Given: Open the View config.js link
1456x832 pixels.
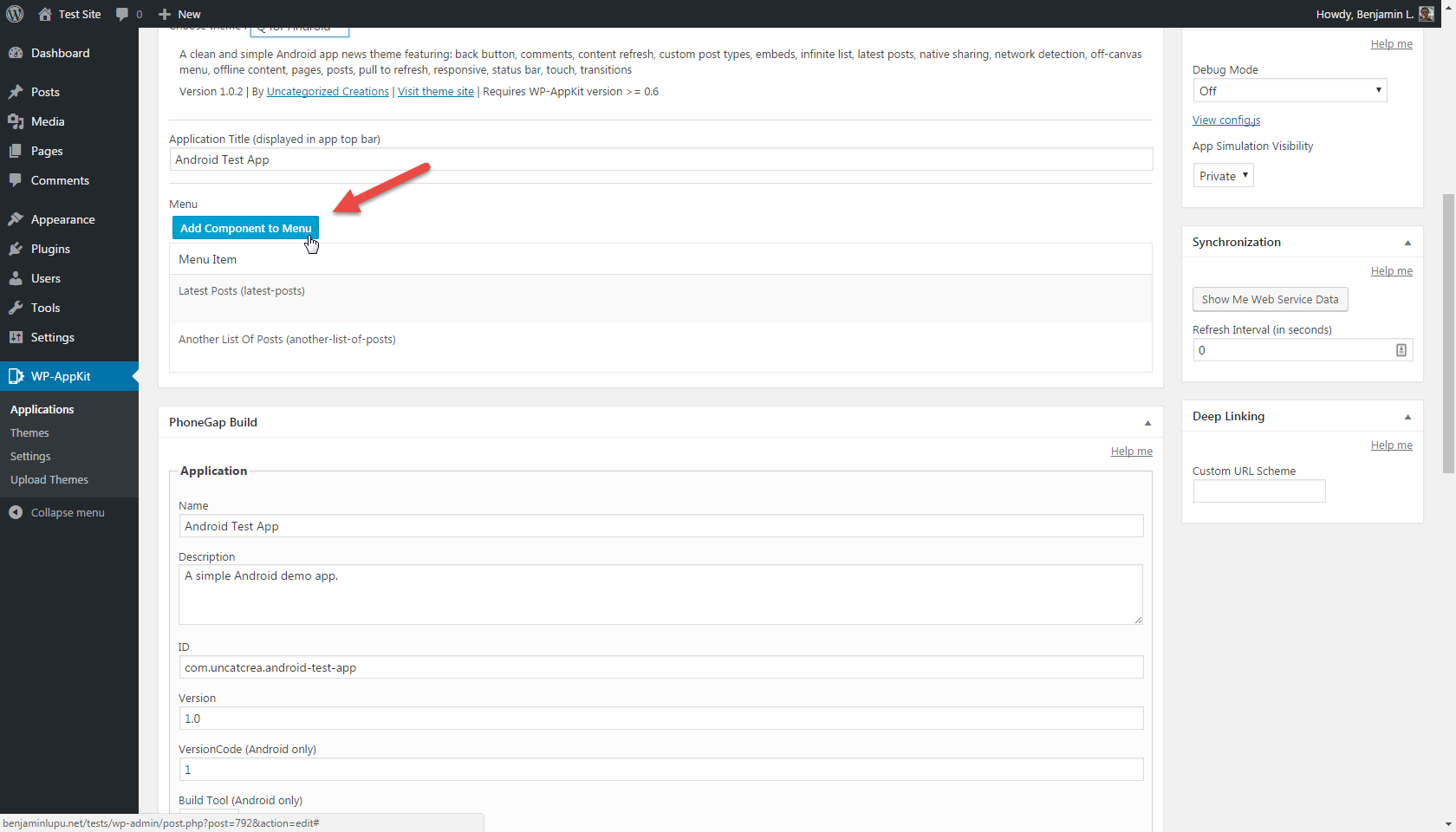Looking at the screenshot, I should (x=1226, y=120).
